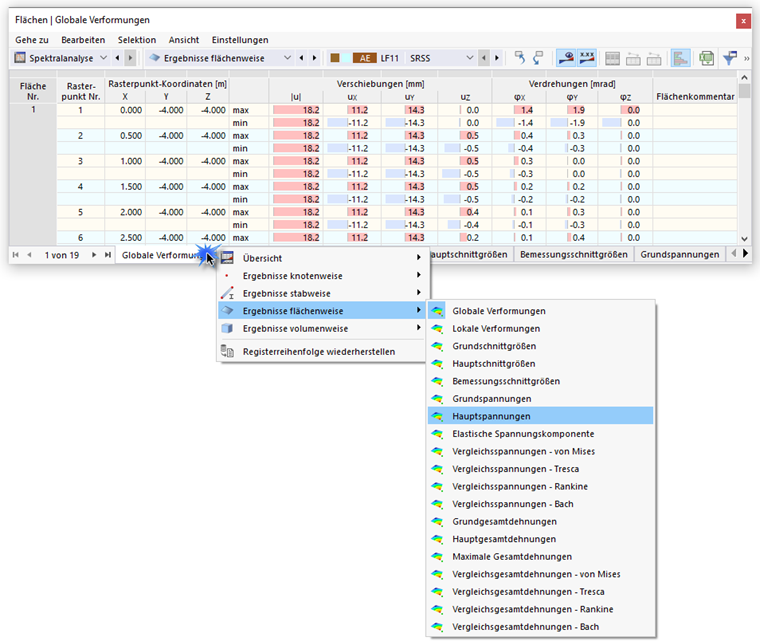The width and height of the screenshot is (760, 641).
Task: Switch to Bemessungsschnittgrößen tab
Action: (573, 255)
